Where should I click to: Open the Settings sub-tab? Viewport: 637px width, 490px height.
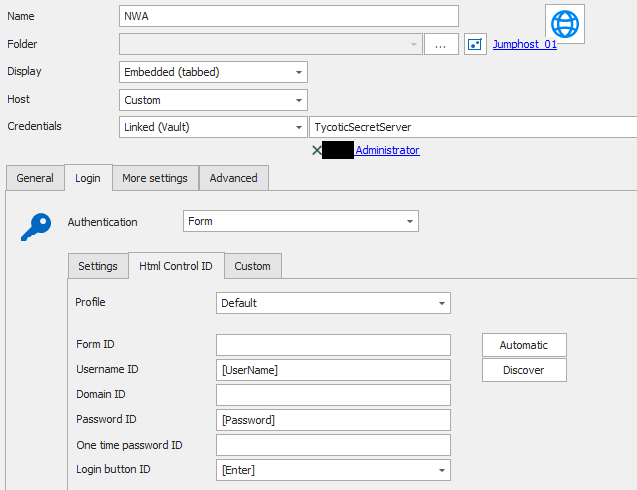pyautogui.click(x=98, y=266)
